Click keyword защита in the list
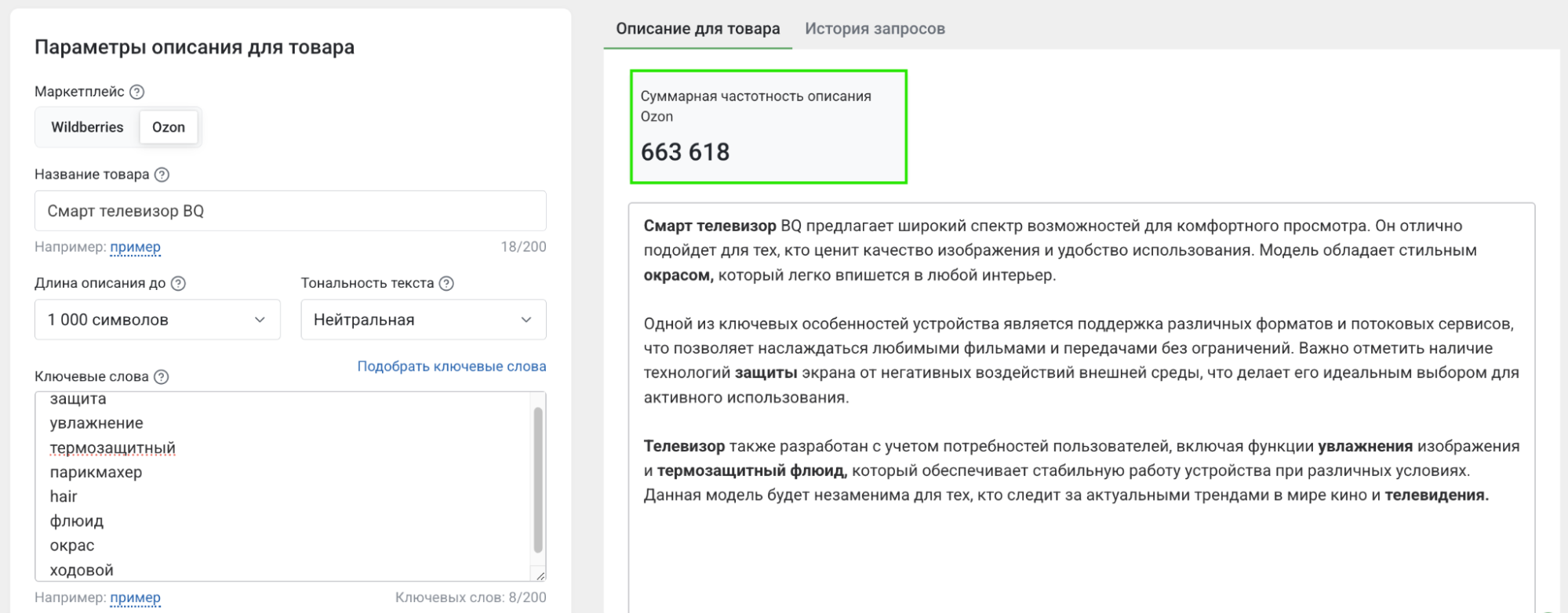 pyautogui.click(x=78, y=399)
